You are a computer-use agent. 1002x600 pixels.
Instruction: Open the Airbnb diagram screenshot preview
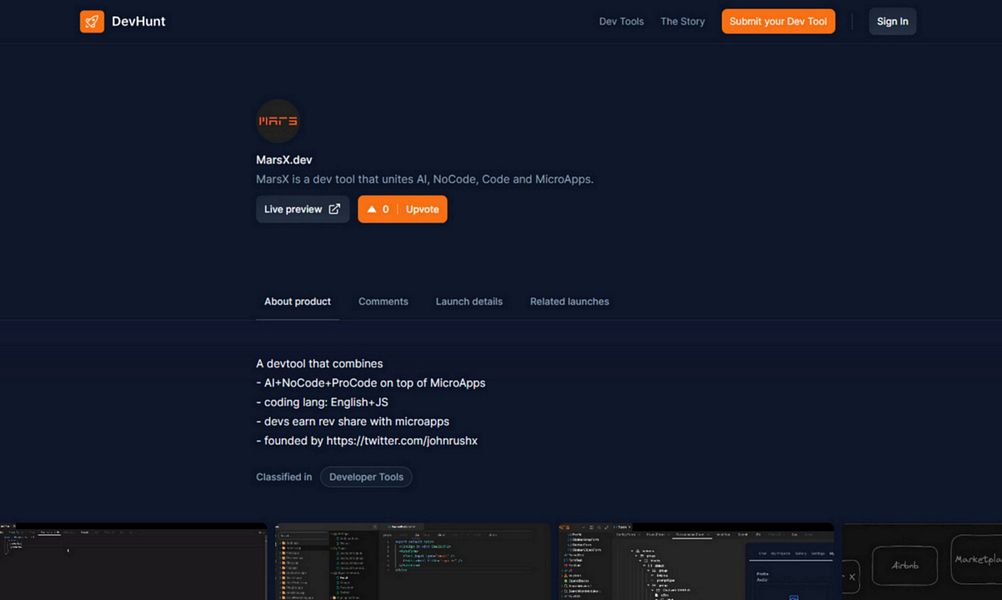click(903, 565)
